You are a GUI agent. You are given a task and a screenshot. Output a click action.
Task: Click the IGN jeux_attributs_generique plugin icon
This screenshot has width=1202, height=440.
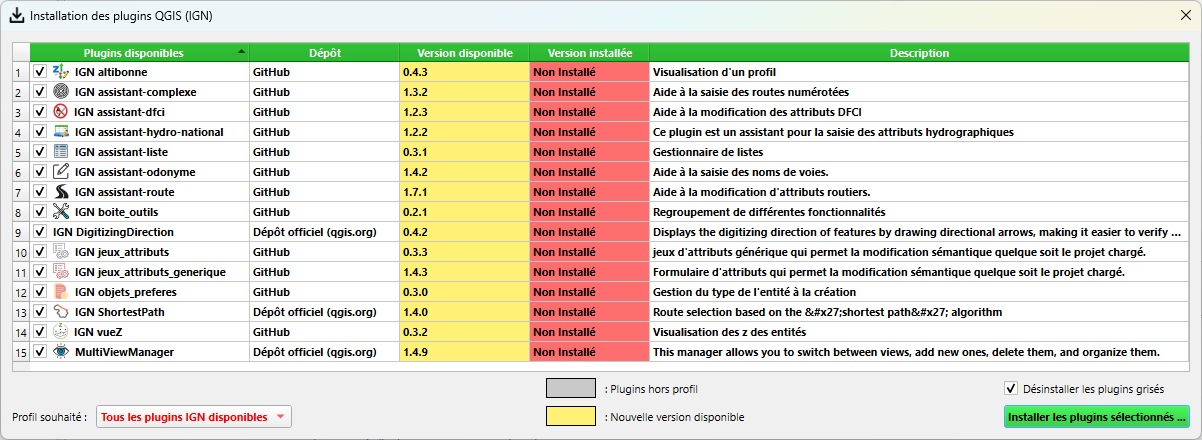(61, 271)
